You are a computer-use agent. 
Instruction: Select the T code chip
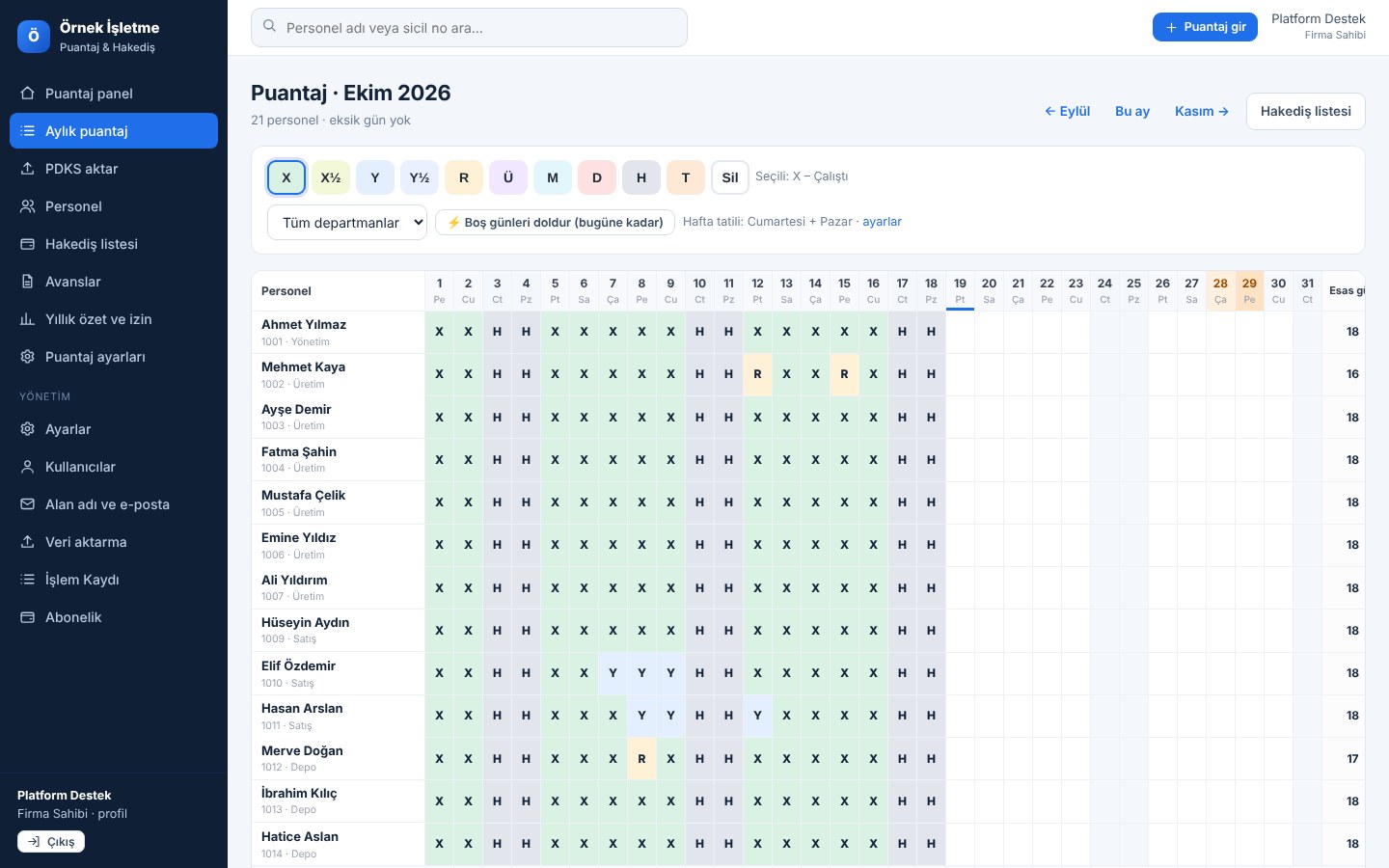tap(686, 177)
